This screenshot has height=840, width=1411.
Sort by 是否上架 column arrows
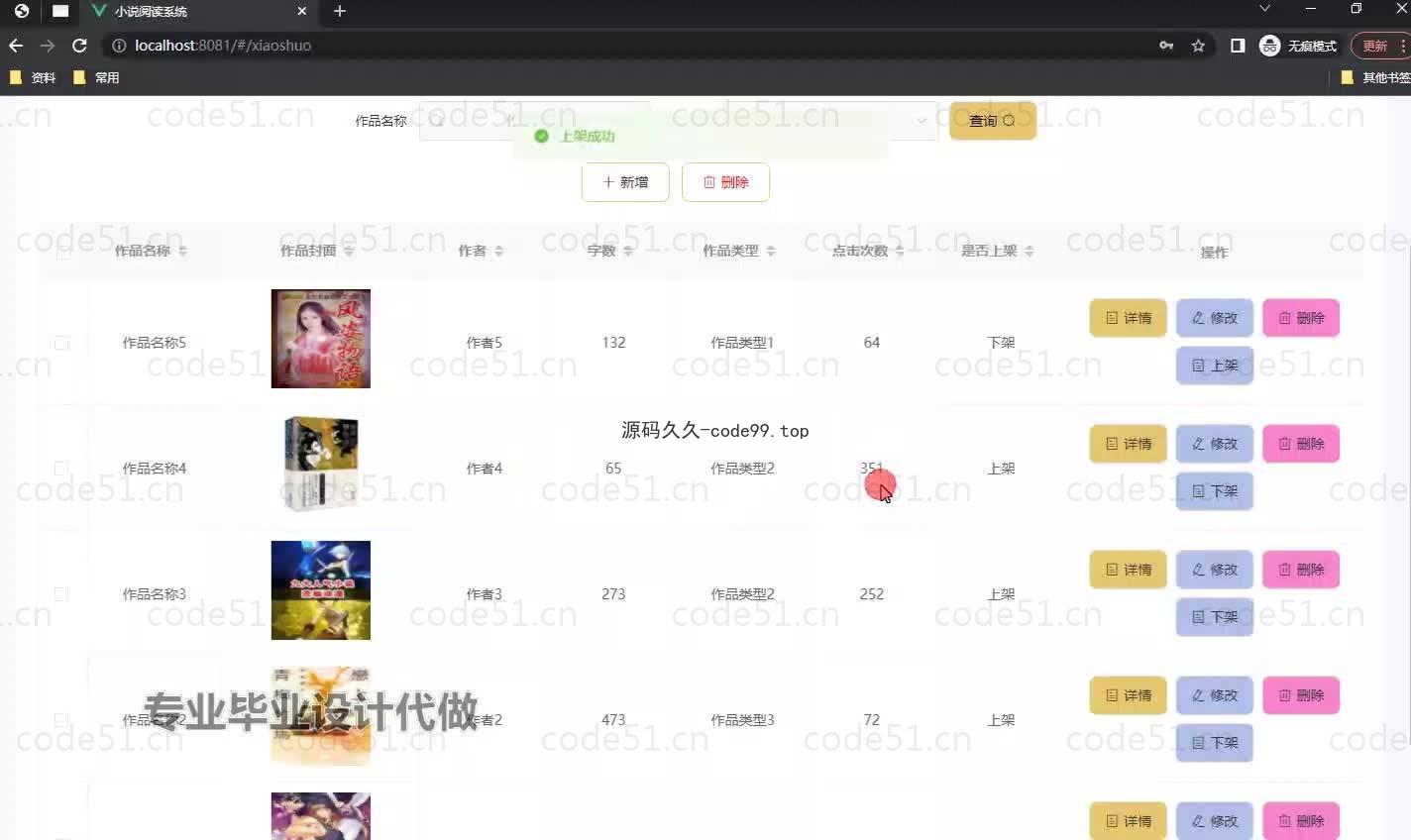tap(1029, 252)
